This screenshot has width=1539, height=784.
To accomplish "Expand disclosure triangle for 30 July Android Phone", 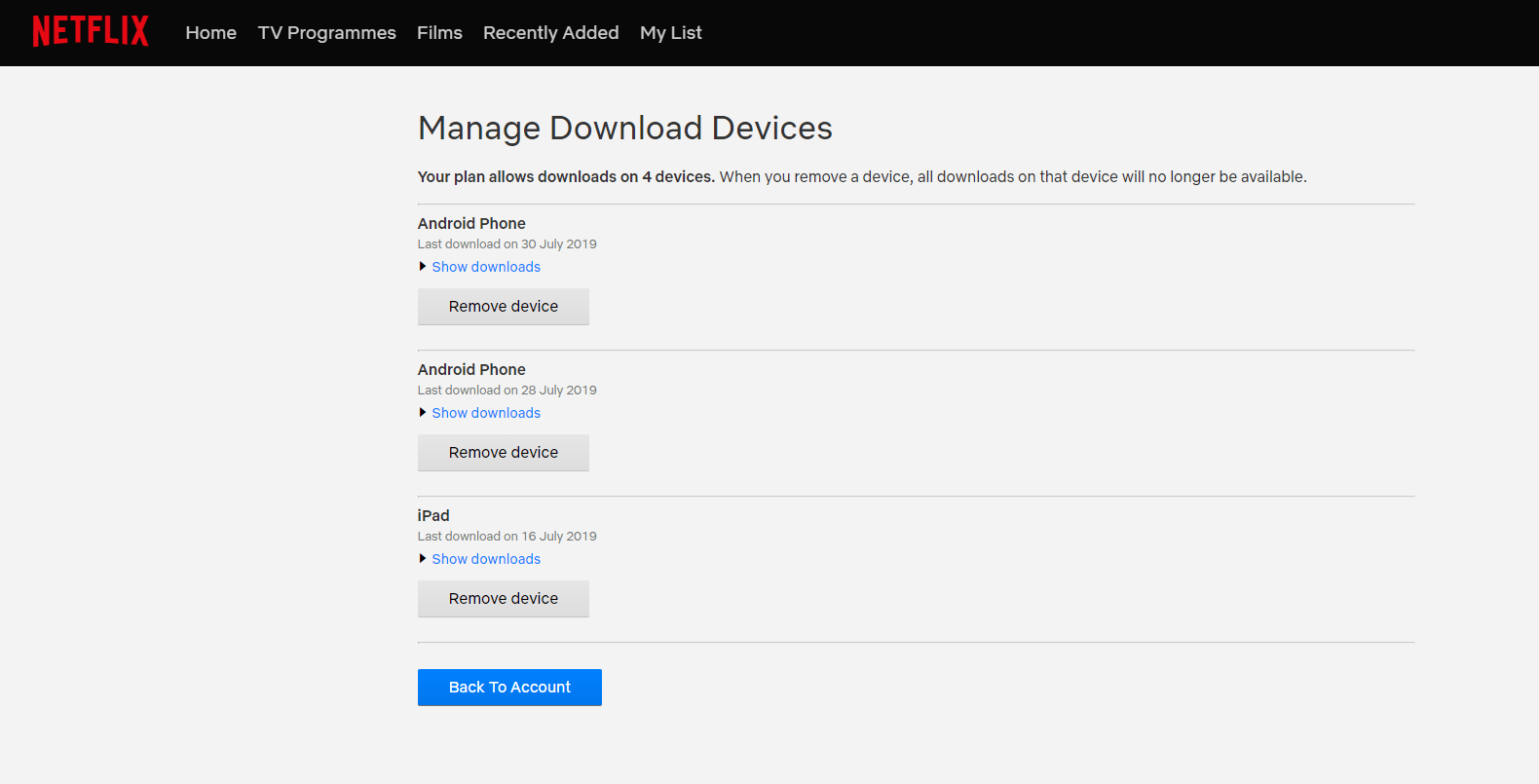I will coord(423,267).
